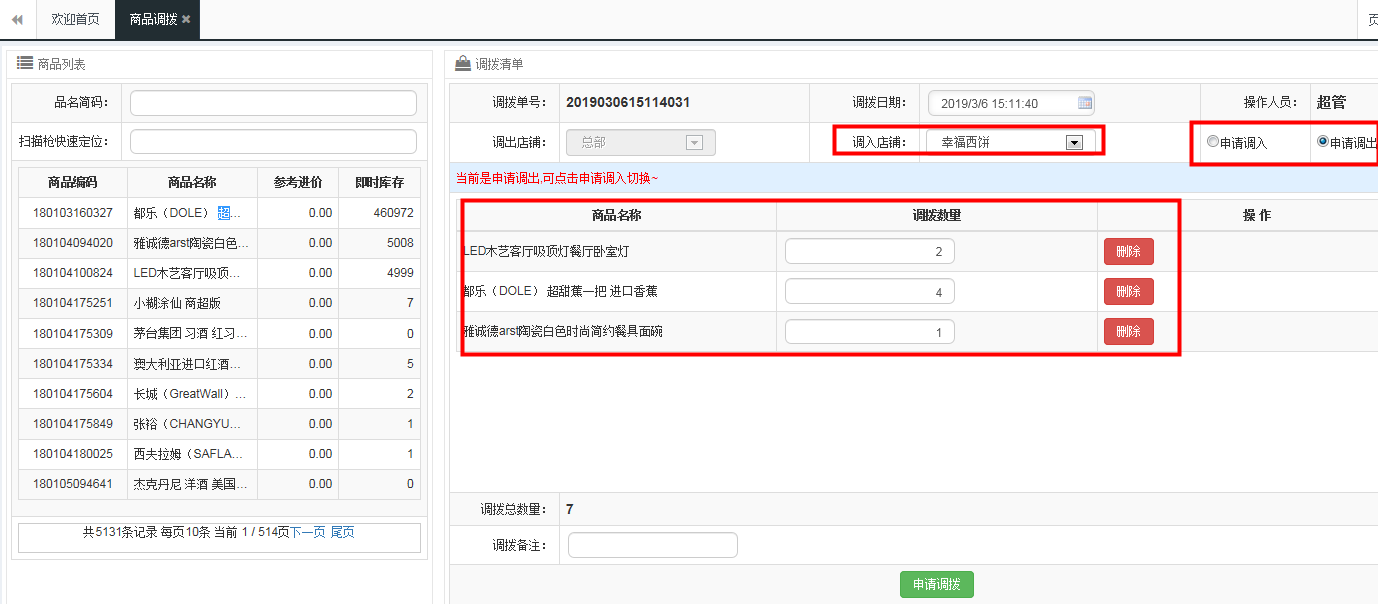Close the 商品调拨 tab via its X icon
1378x604 pixels.
[186, 17]
